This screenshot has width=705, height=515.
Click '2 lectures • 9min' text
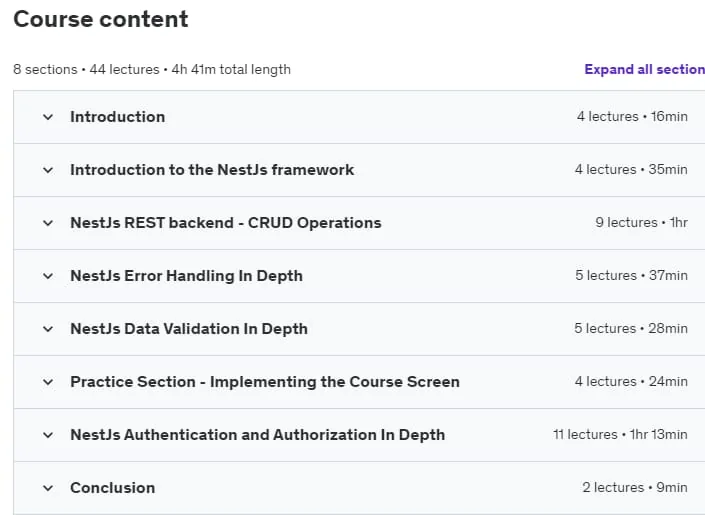(635, 488)
